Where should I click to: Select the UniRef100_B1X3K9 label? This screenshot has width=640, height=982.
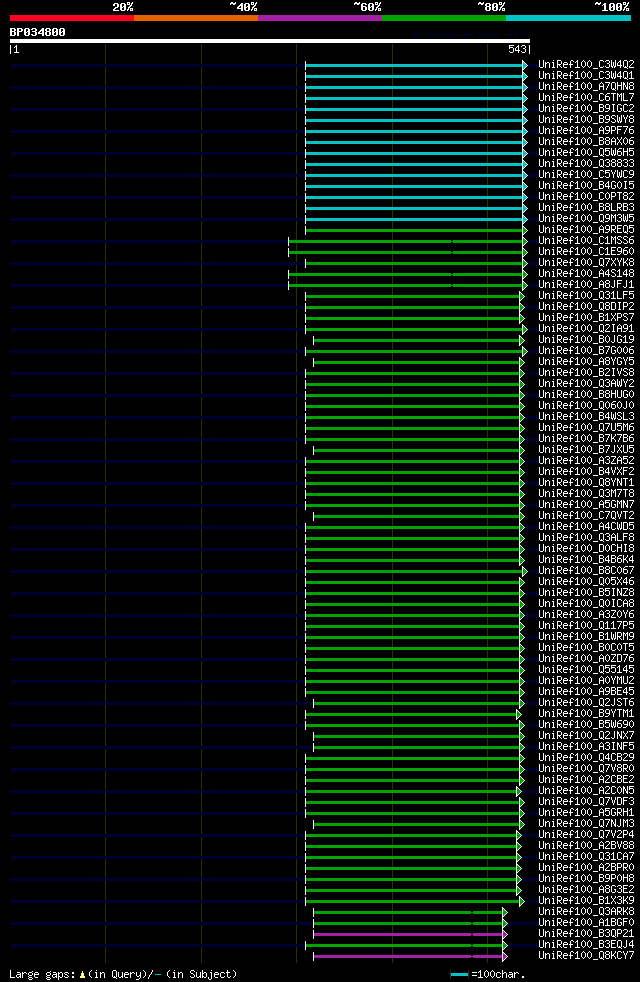pos(586,901)
